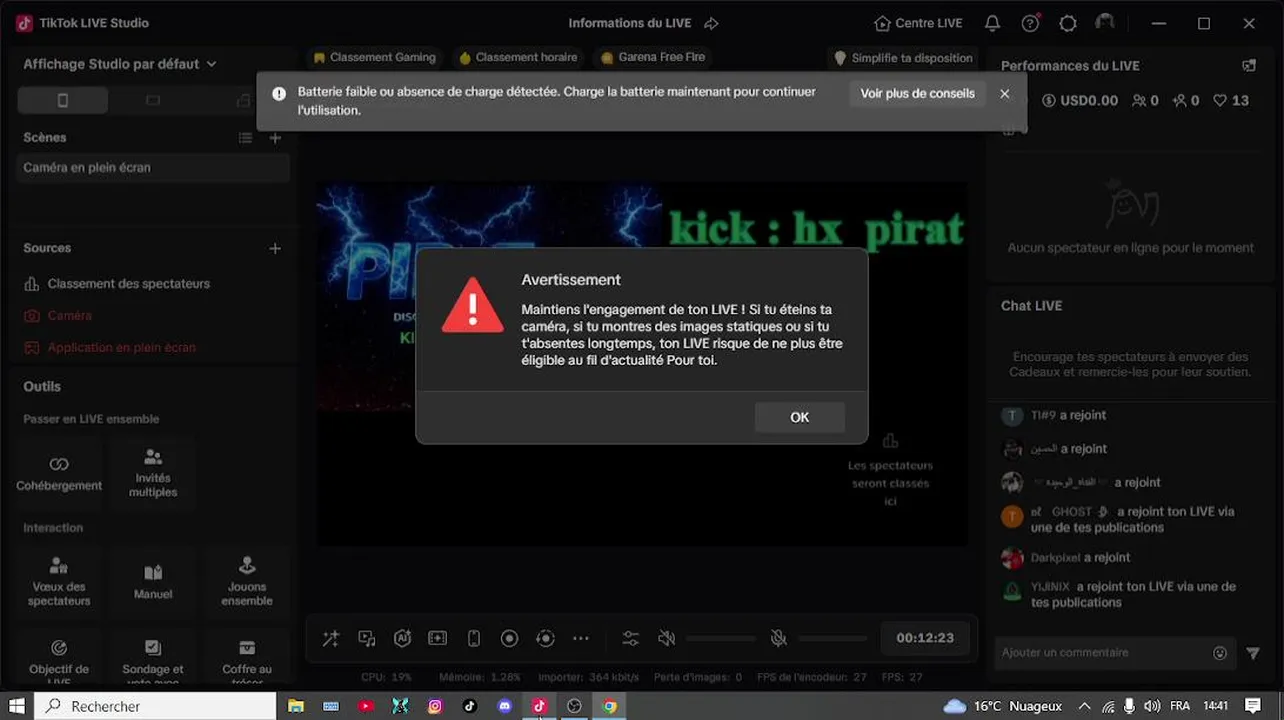Open Sondage et vote tool

[153, 661]
